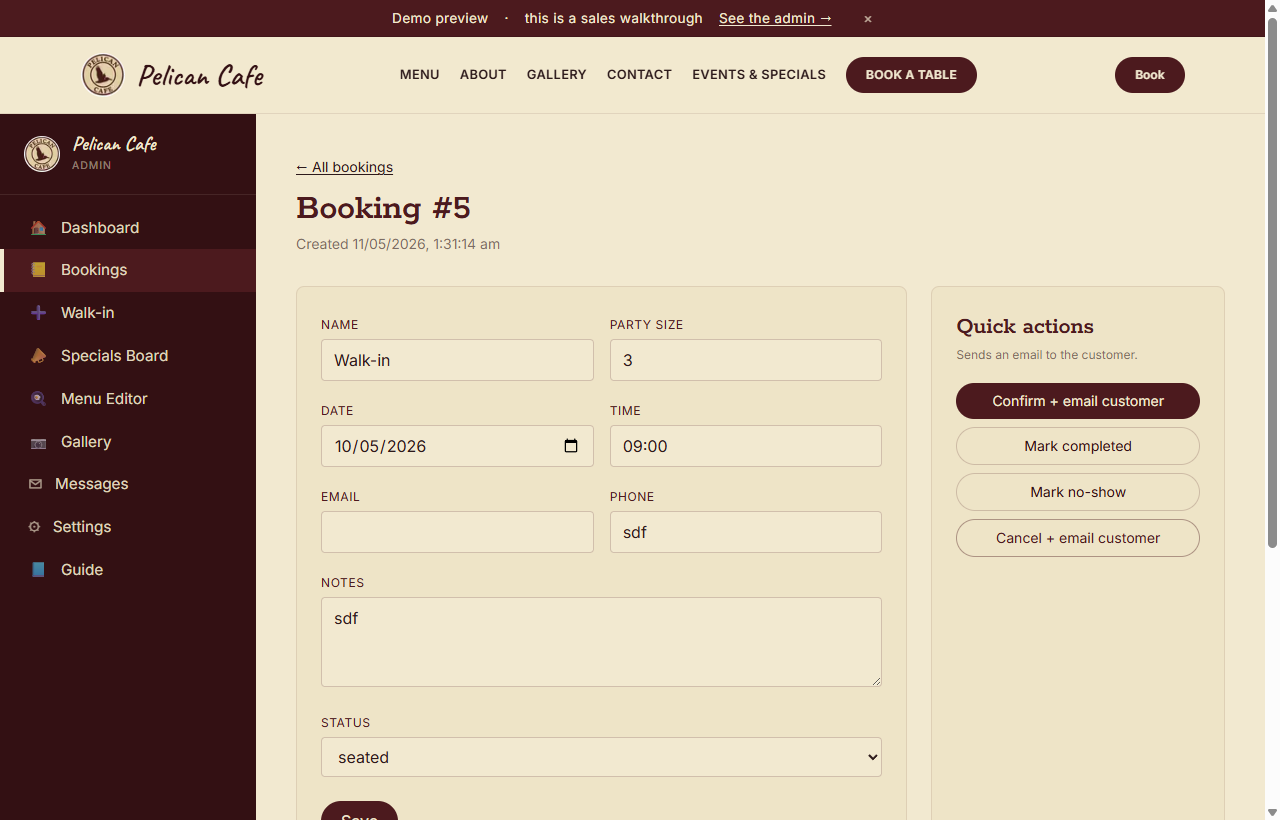Click MENU in top navigation
The height and width of the screenshot is (820, 1280).
pyautogui.click(x=420, y=75)
